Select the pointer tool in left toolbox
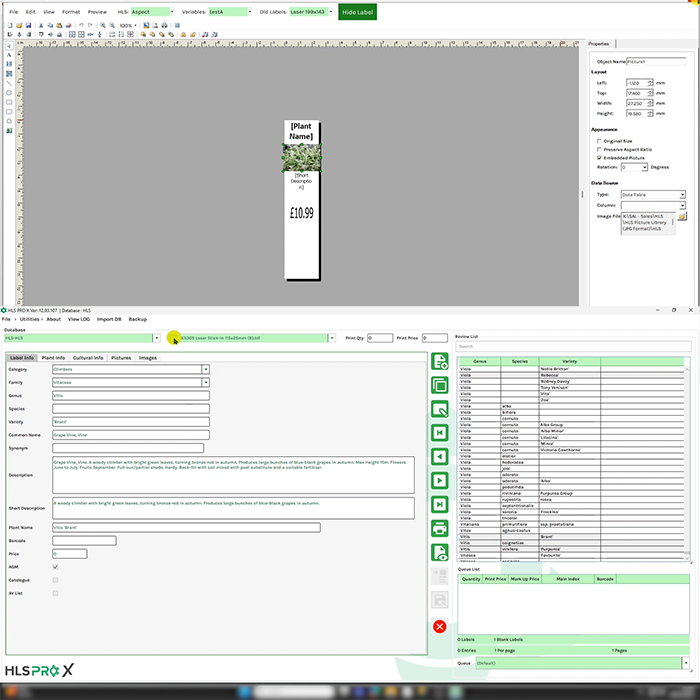 coord(9,46)
